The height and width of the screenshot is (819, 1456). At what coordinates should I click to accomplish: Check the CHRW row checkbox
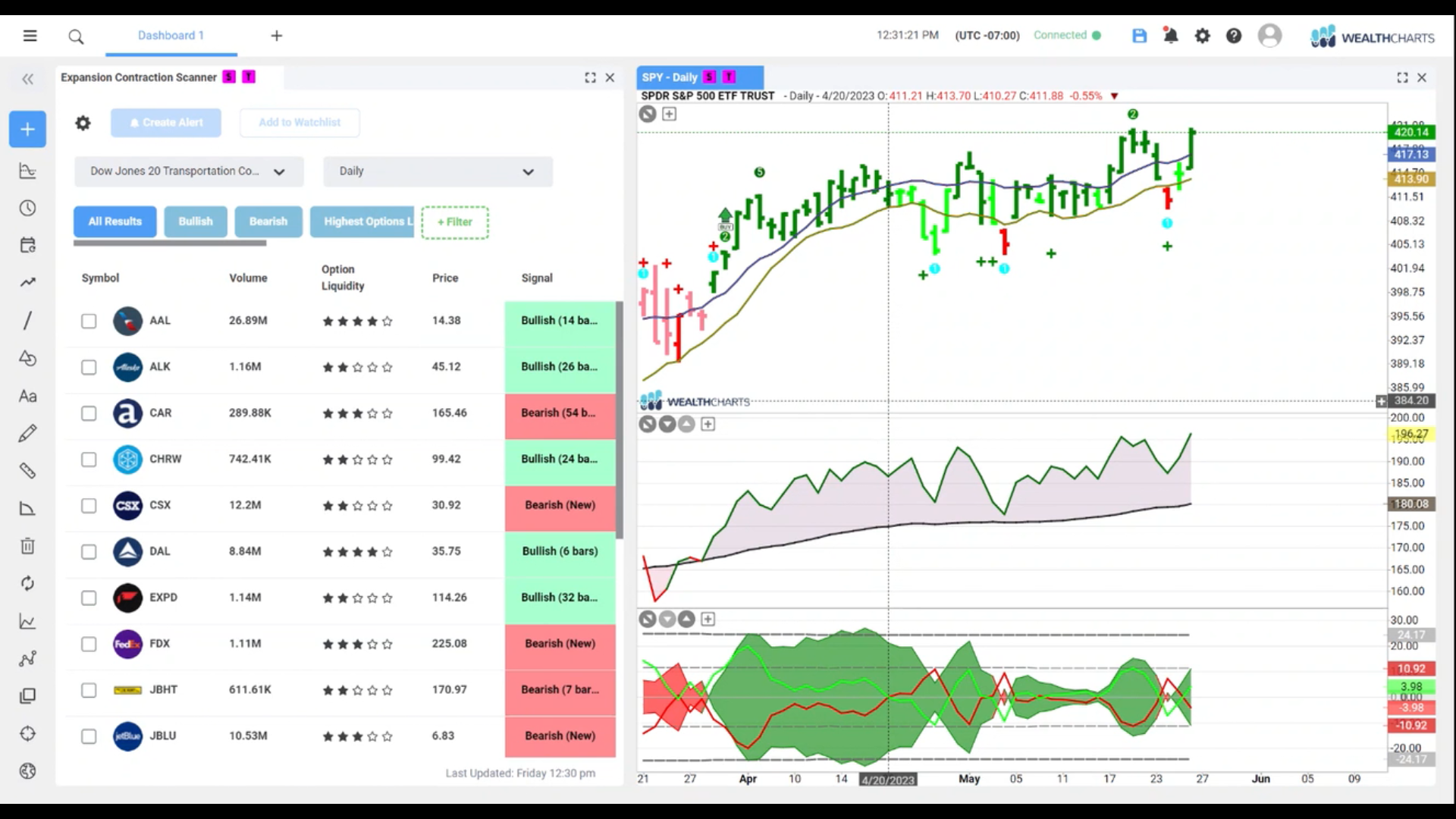click(x=89, y=460)
